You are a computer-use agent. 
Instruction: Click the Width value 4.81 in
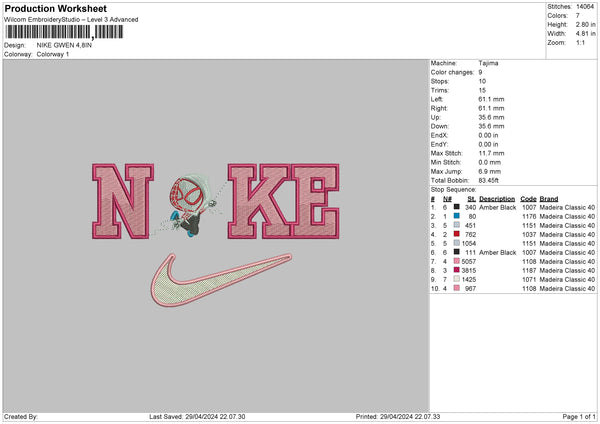(585, 34)
